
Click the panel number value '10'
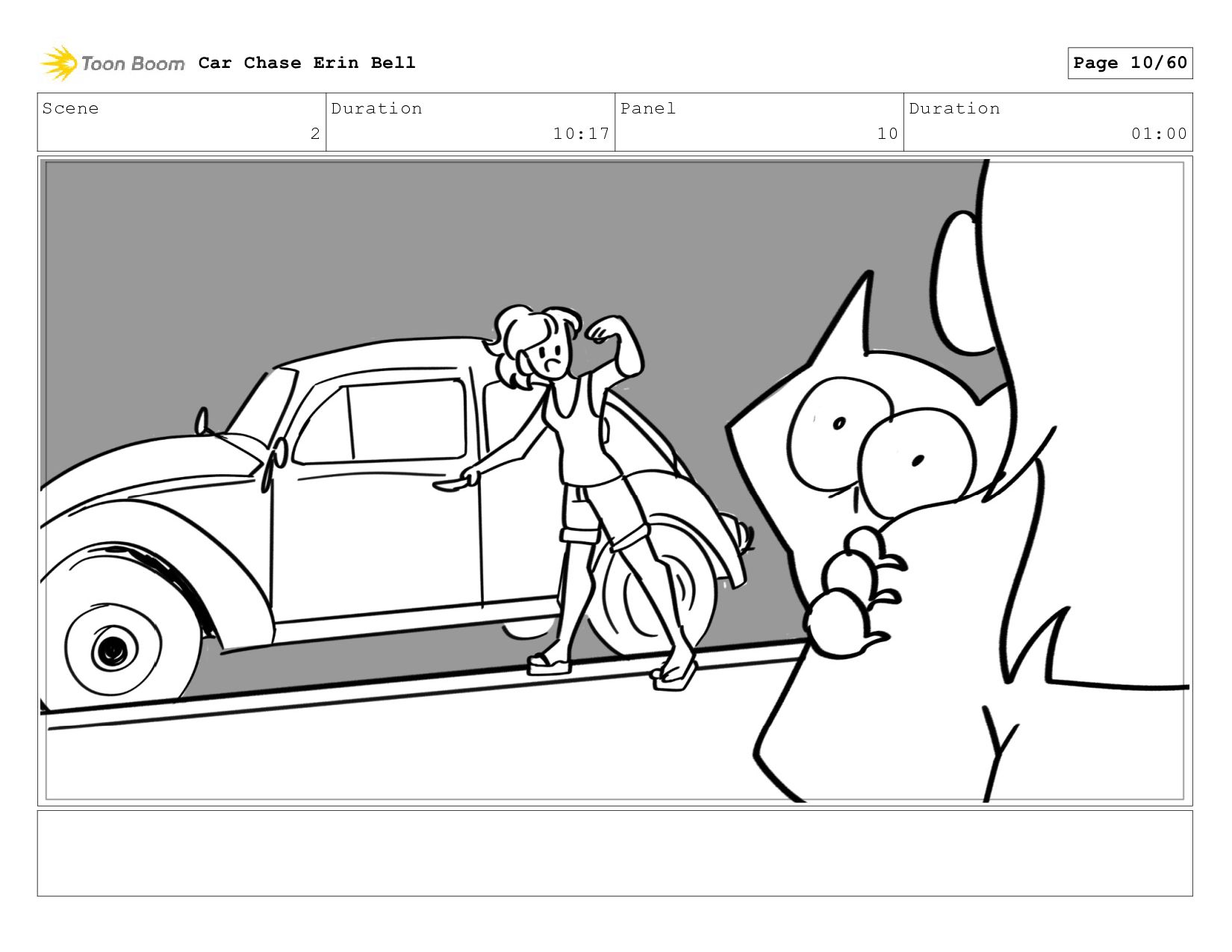pyautogui.click(x=887, y=134)
